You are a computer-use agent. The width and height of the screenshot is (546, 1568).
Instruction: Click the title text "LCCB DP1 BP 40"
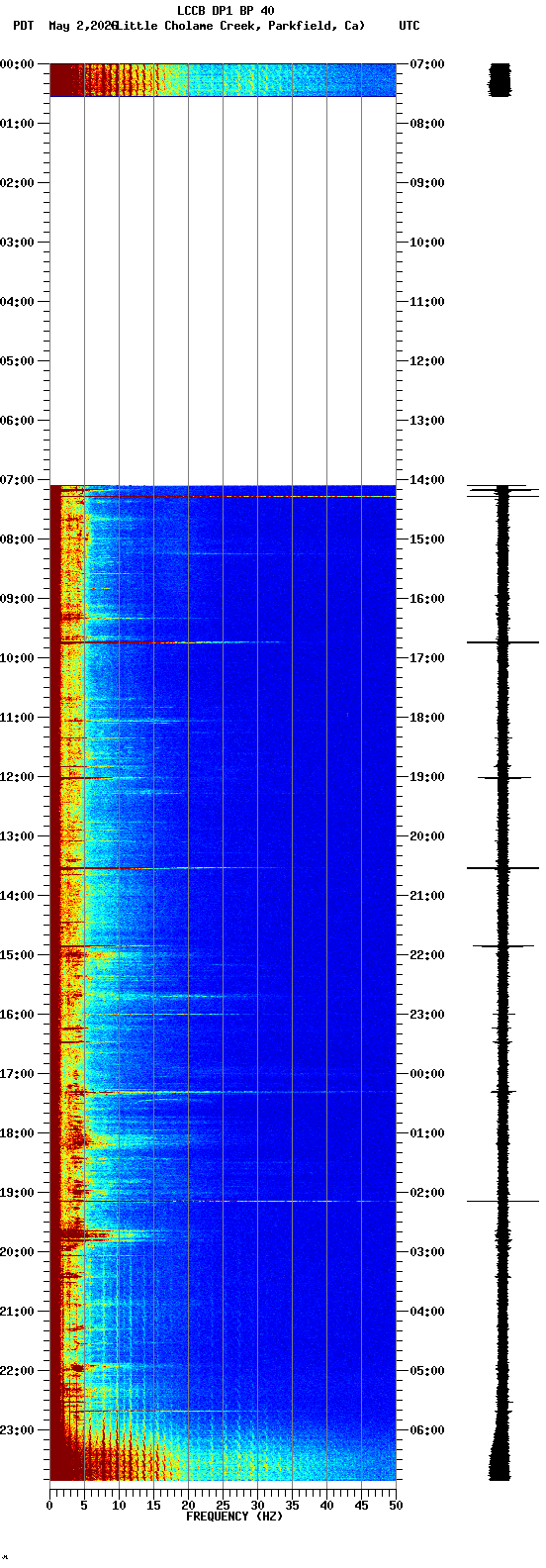pyautogui.click(x=226, y=11)
